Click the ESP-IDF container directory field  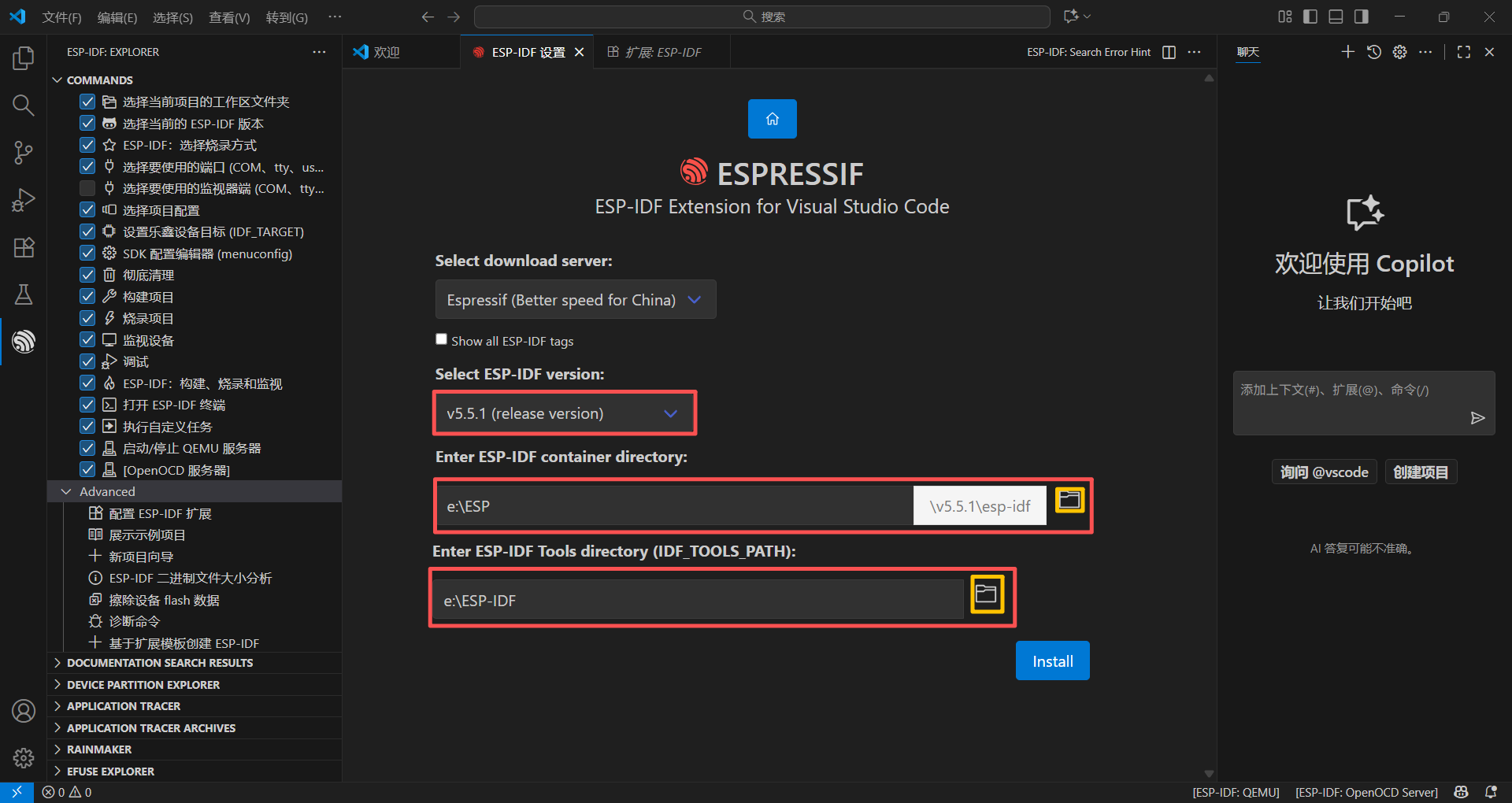pos(674,505)
